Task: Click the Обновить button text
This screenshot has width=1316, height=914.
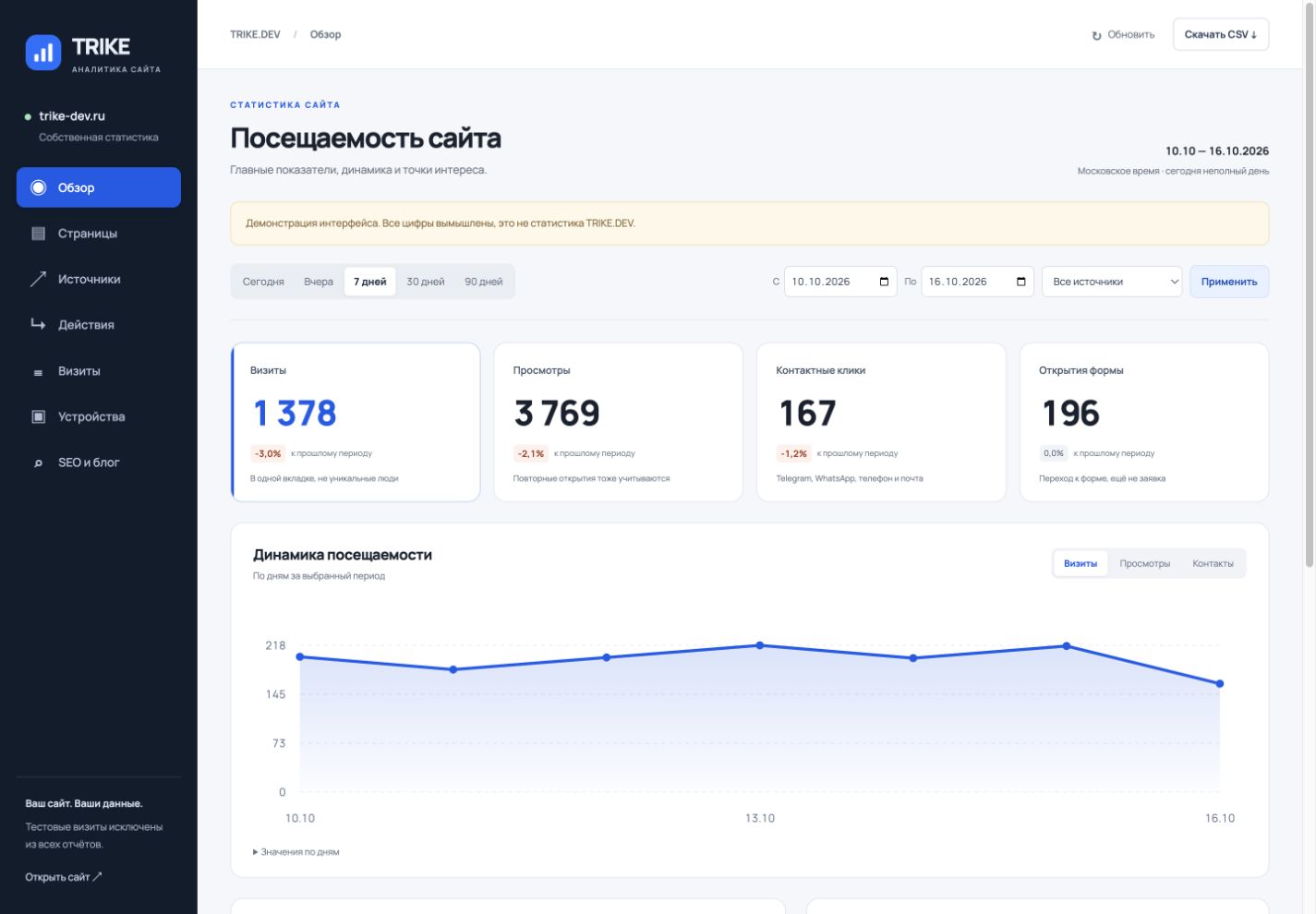Action: coord(1131,35)
